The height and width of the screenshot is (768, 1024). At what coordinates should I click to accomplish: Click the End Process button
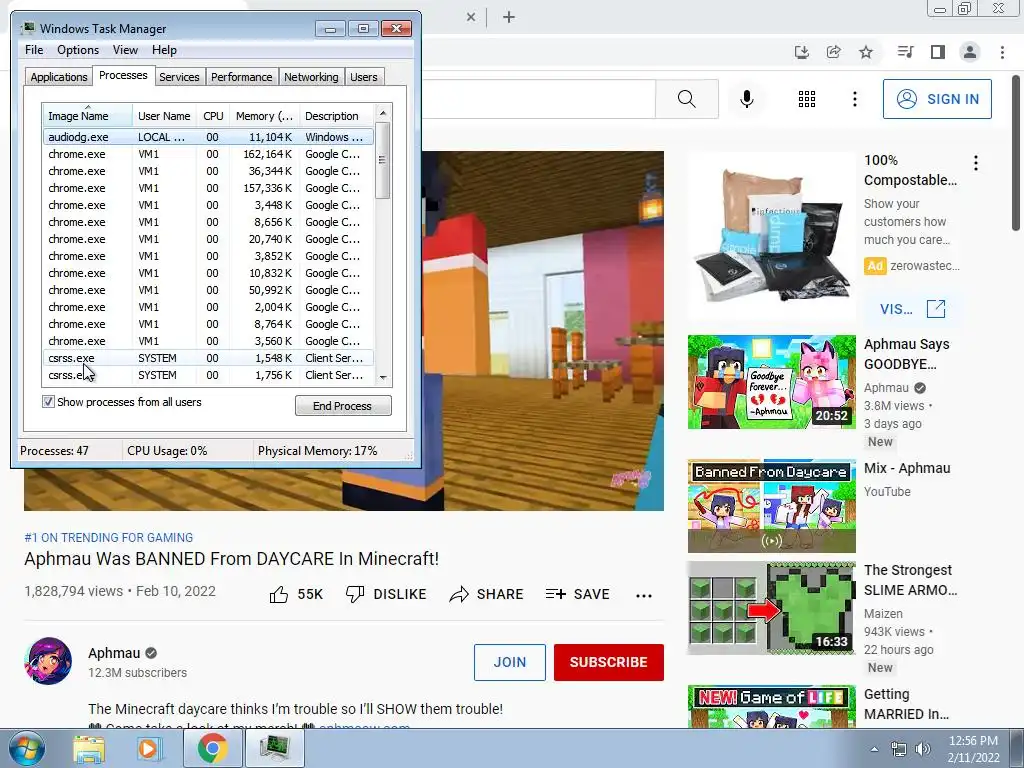point(343,406)
